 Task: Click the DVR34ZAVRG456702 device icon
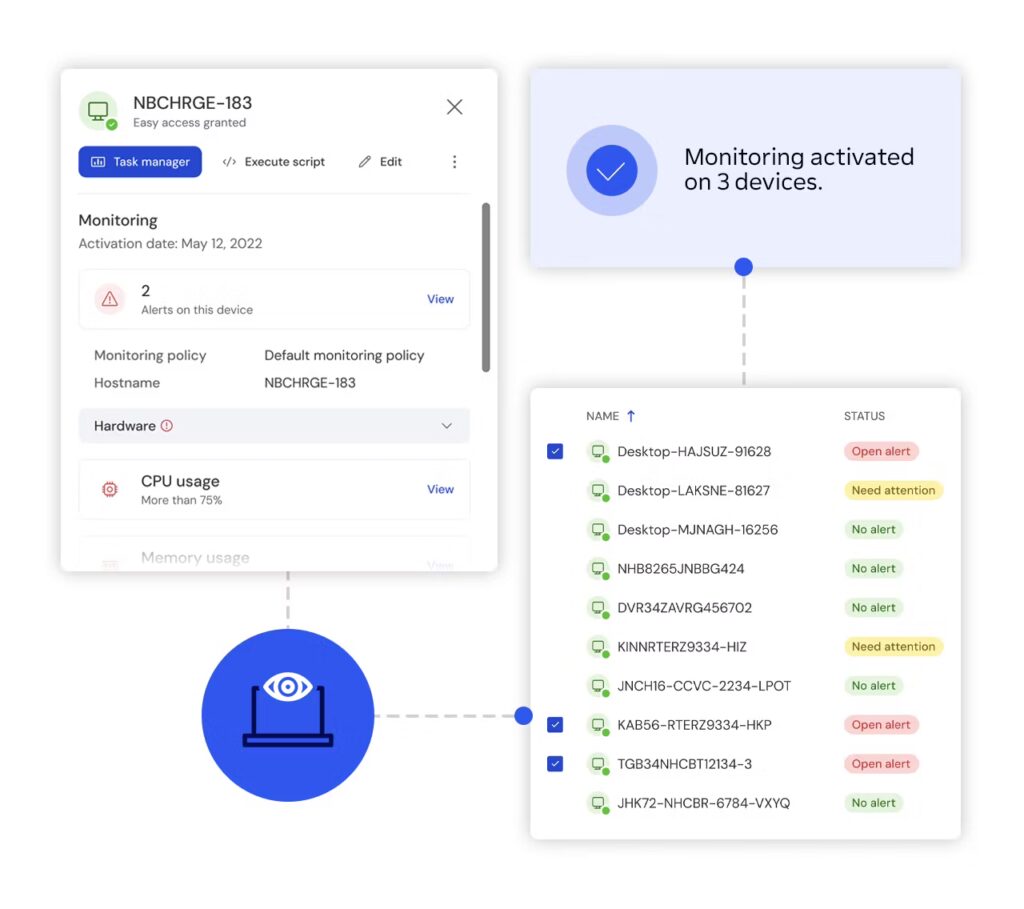(x=598, y=608)
